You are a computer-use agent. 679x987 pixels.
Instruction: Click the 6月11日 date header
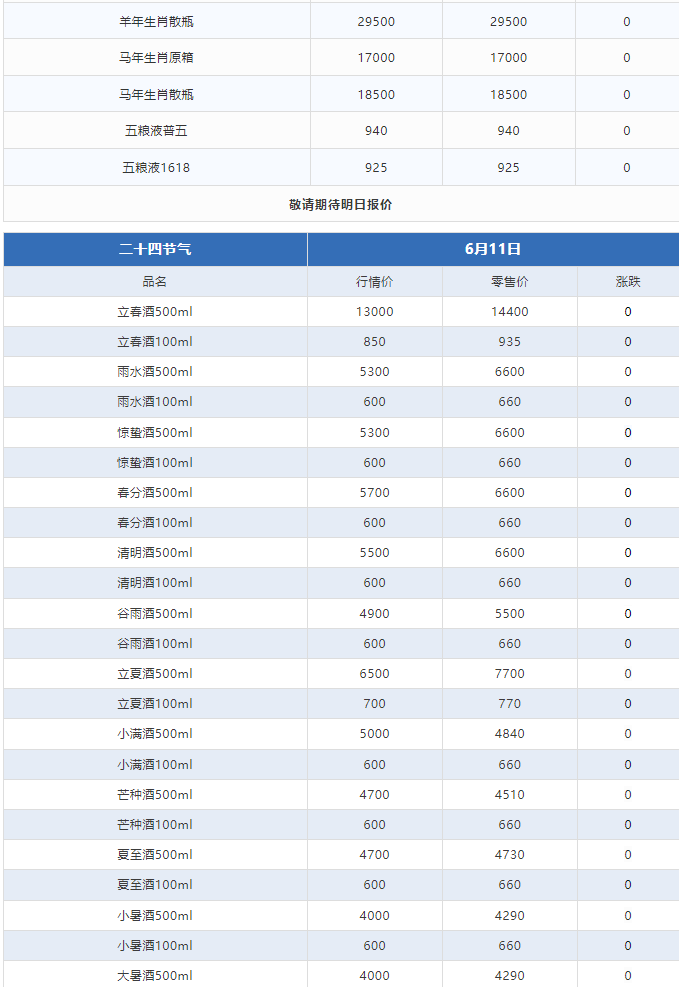pos(493,249)
